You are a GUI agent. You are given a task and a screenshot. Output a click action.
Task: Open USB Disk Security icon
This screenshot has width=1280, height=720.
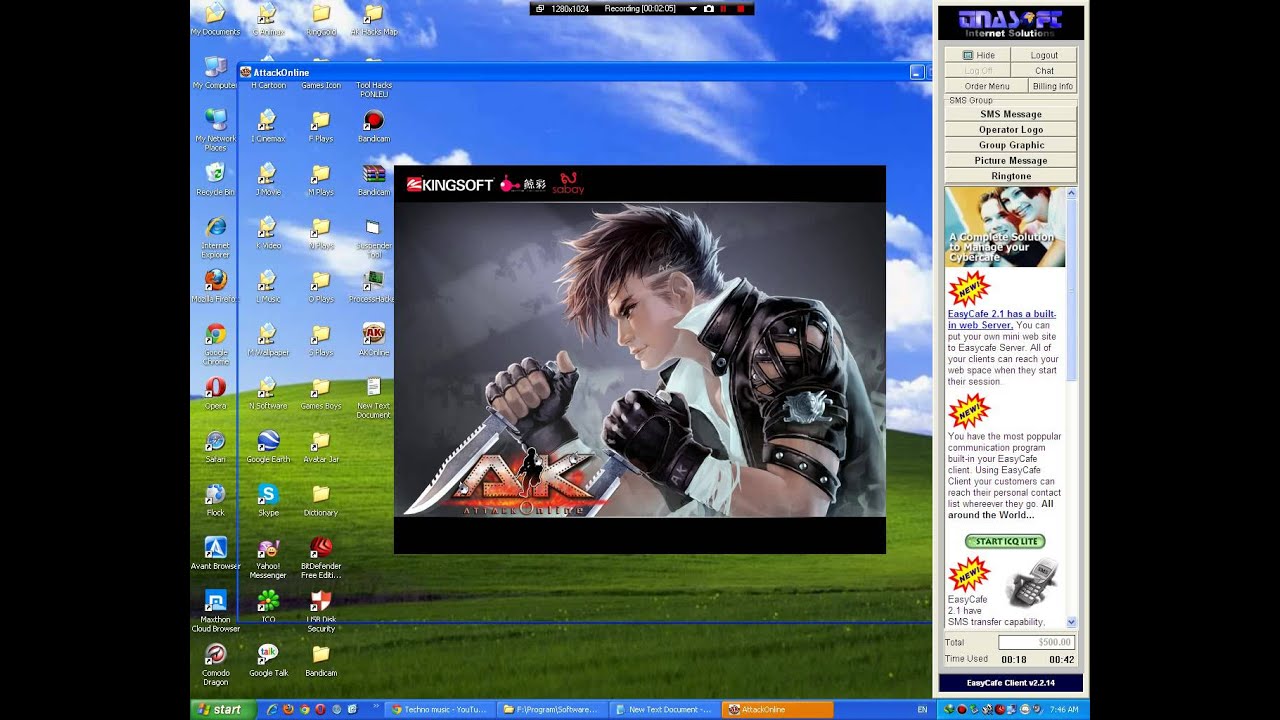(321, 611)
